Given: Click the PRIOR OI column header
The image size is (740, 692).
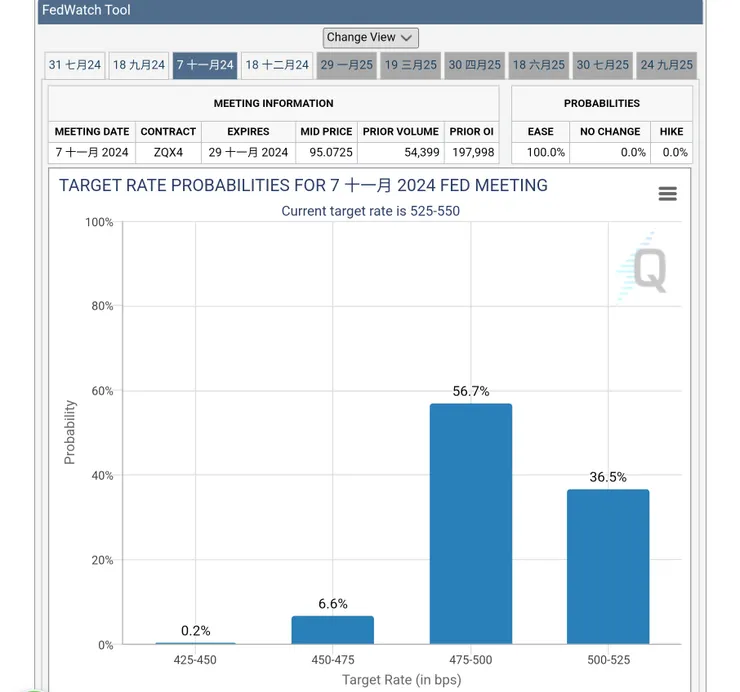Looking at the screenshot, I should [x=471, y=132].
